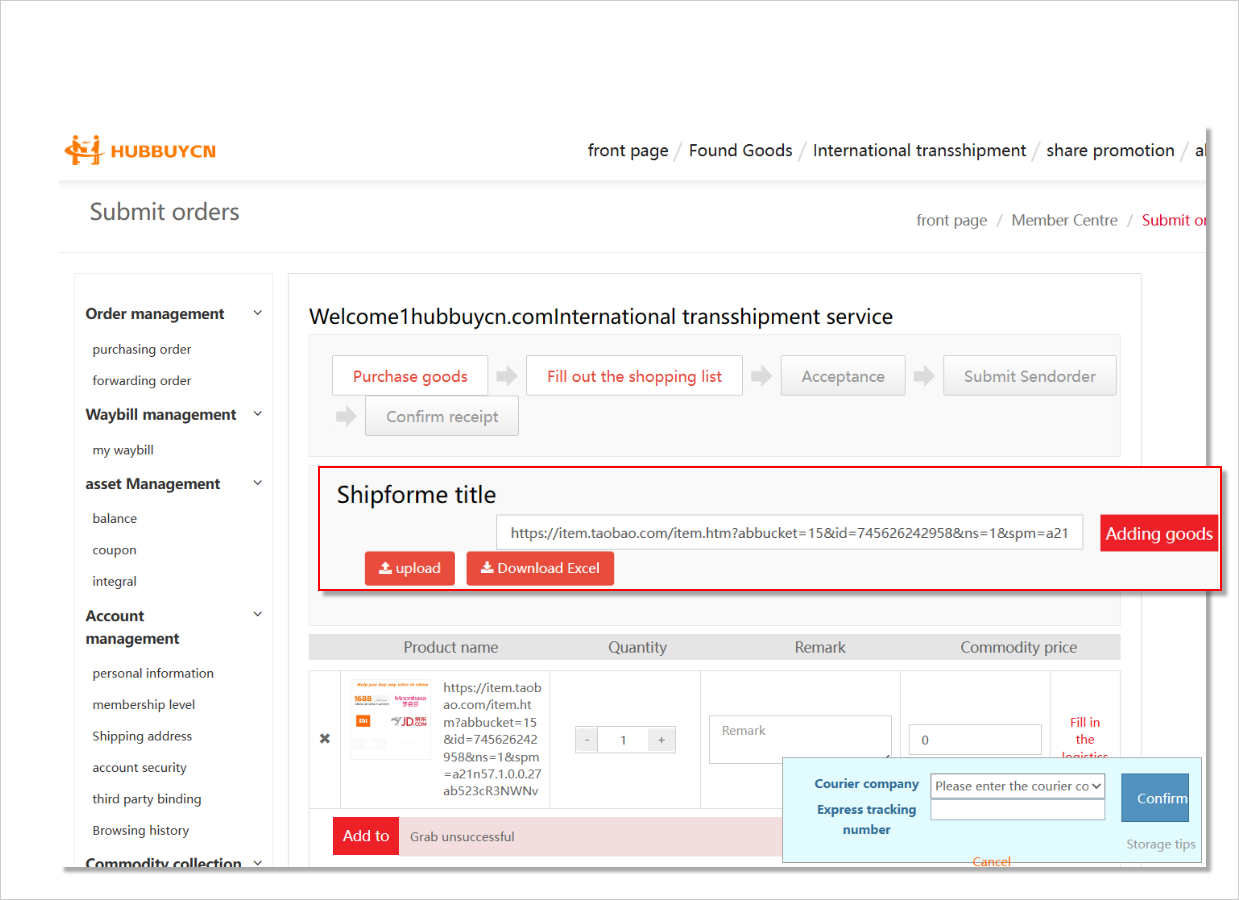
Task: Collapse Waybill management section
Action: pos(257,414)
